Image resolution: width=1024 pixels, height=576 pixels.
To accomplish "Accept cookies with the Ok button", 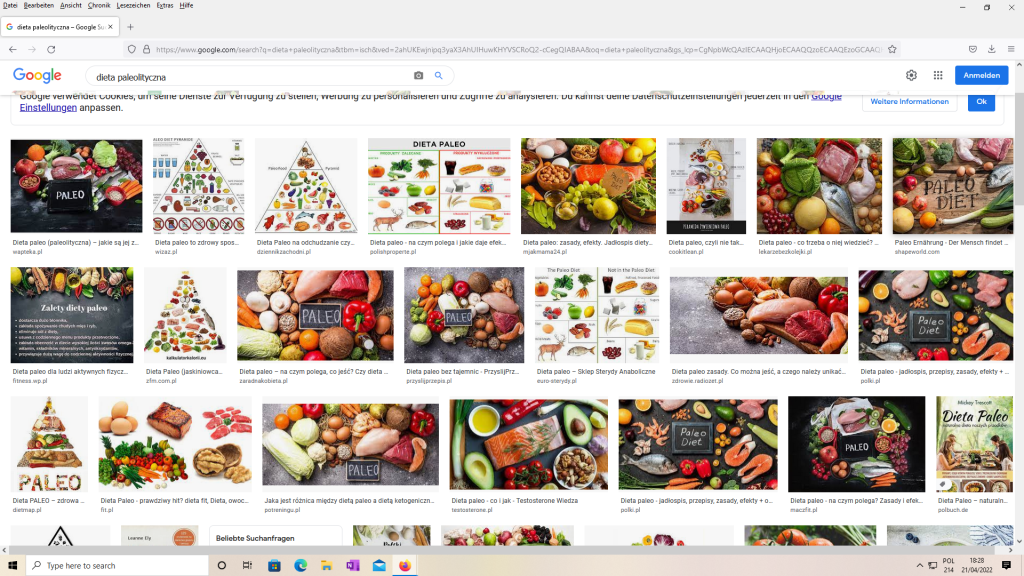I will click(x=981, y=102).
